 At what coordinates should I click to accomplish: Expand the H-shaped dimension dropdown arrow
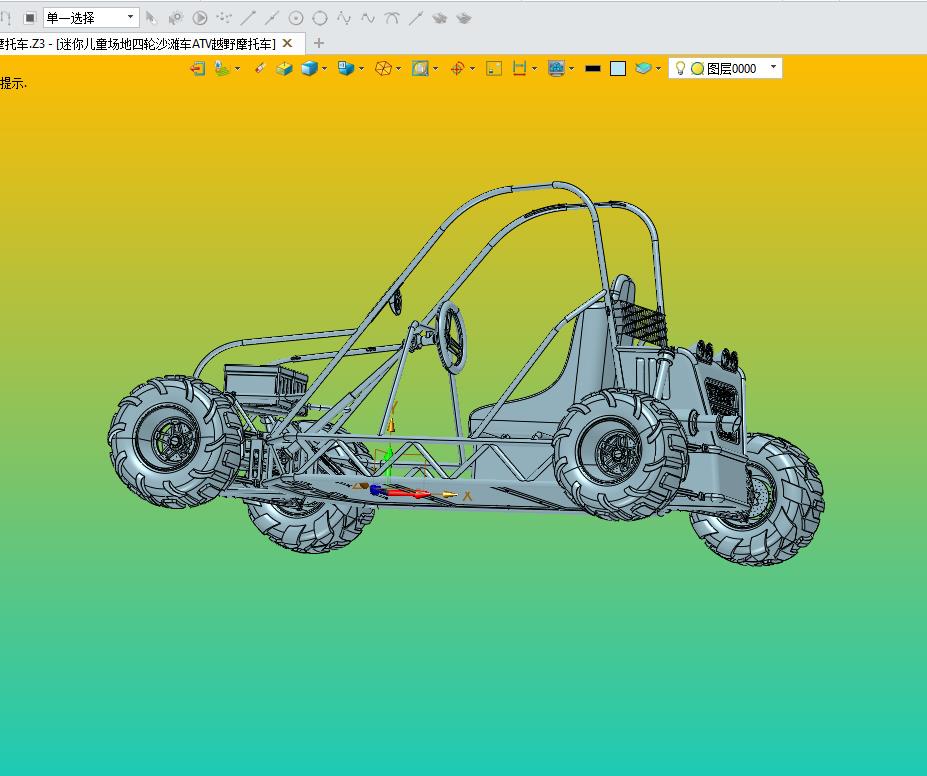click(534, 69)
